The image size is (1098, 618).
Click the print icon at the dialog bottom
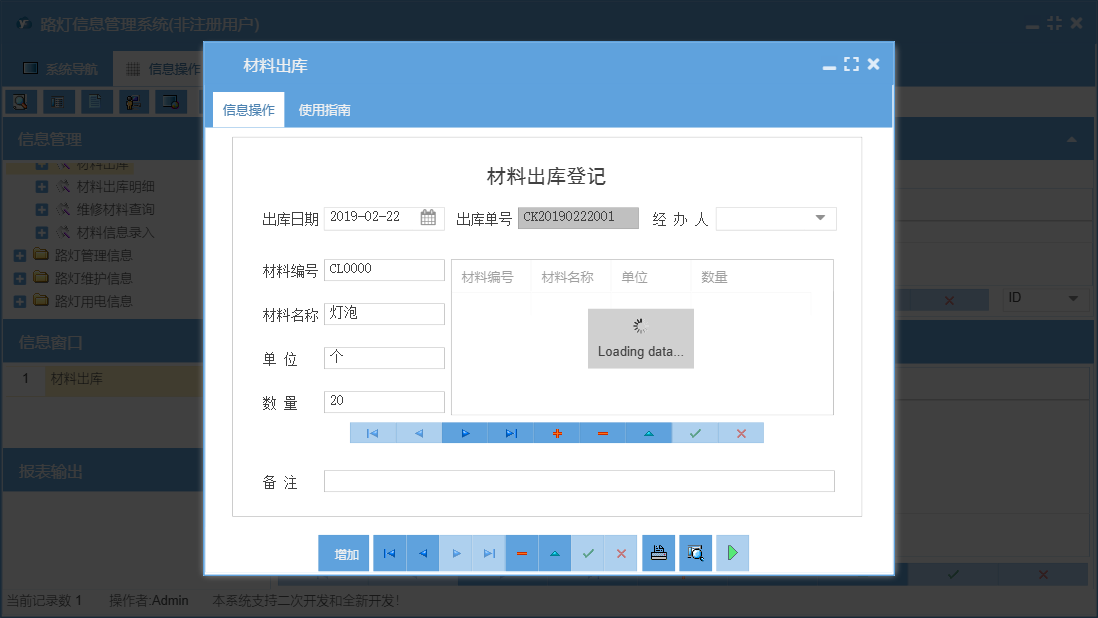click(658, 552)
